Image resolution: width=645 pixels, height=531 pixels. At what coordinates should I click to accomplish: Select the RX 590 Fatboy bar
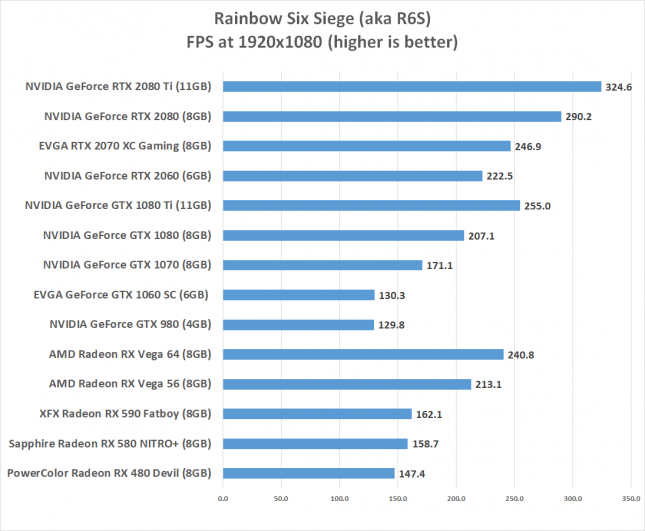[x=317, y=414]
